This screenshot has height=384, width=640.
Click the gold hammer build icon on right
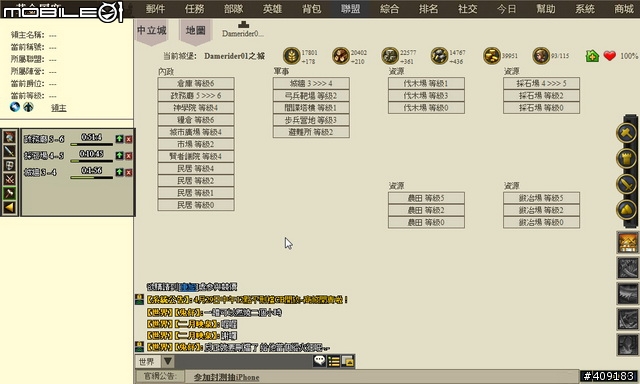pyautogui.click(x=627, y=133)
